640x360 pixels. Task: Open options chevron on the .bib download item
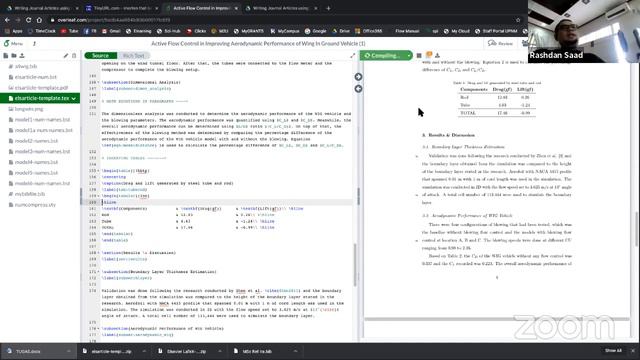click(x=295, y=351)
